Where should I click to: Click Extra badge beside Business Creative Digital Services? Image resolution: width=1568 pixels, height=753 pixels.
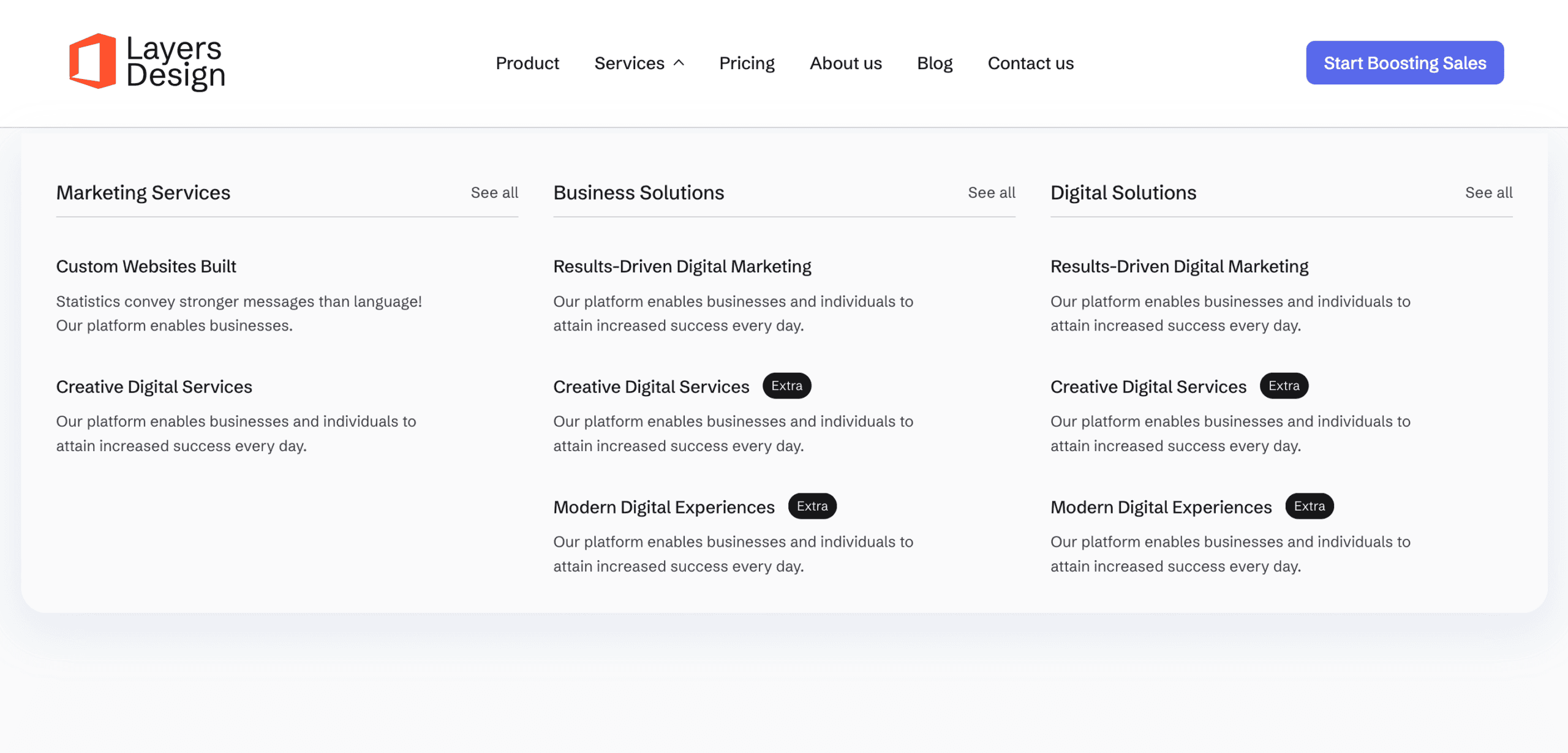point(786,386)
